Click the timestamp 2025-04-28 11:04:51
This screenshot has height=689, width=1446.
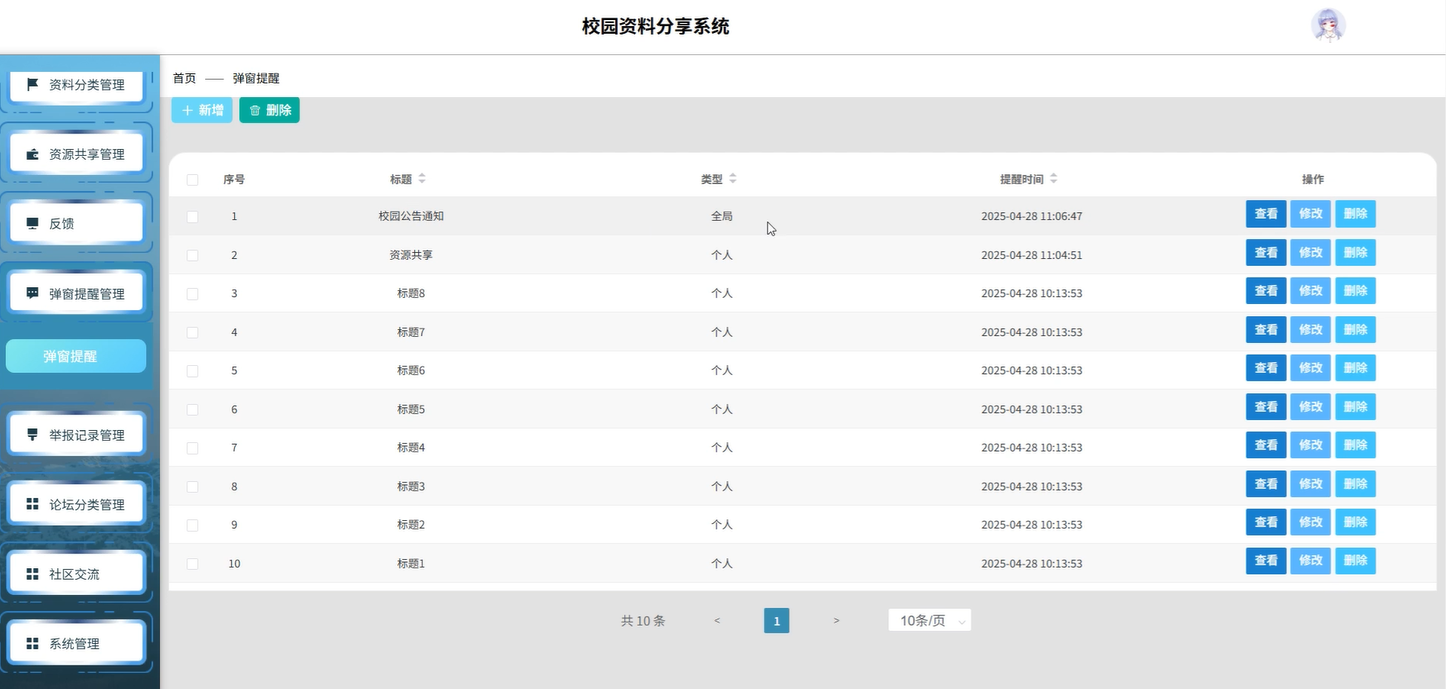click(1031, 255)
